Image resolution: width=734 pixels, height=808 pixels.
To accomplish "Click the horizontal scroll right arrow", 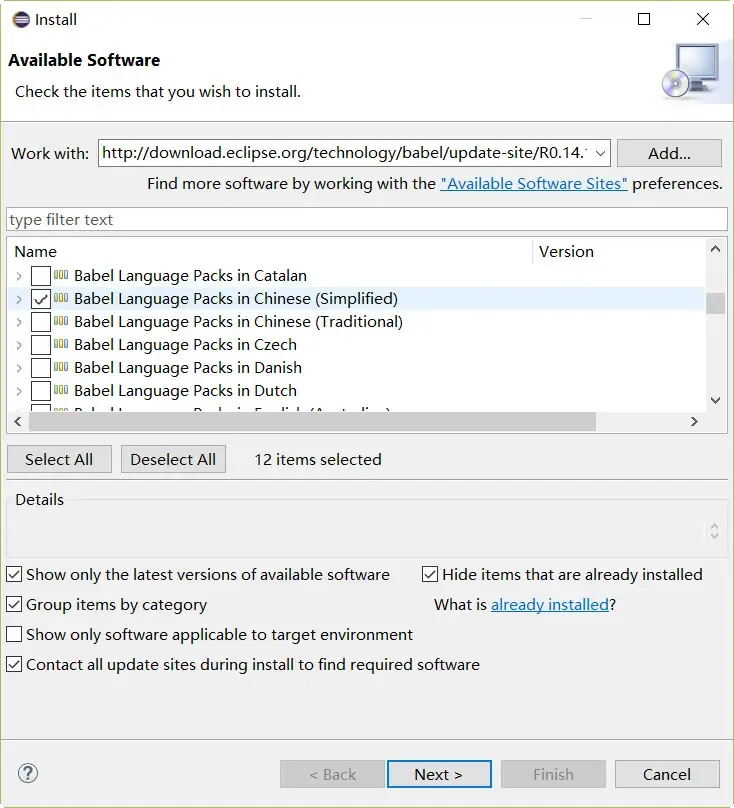I will [694, 422].
